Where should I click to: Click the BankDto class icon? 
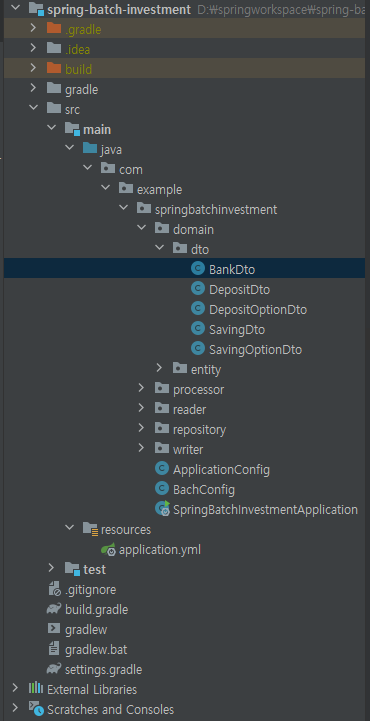[198, 269]
